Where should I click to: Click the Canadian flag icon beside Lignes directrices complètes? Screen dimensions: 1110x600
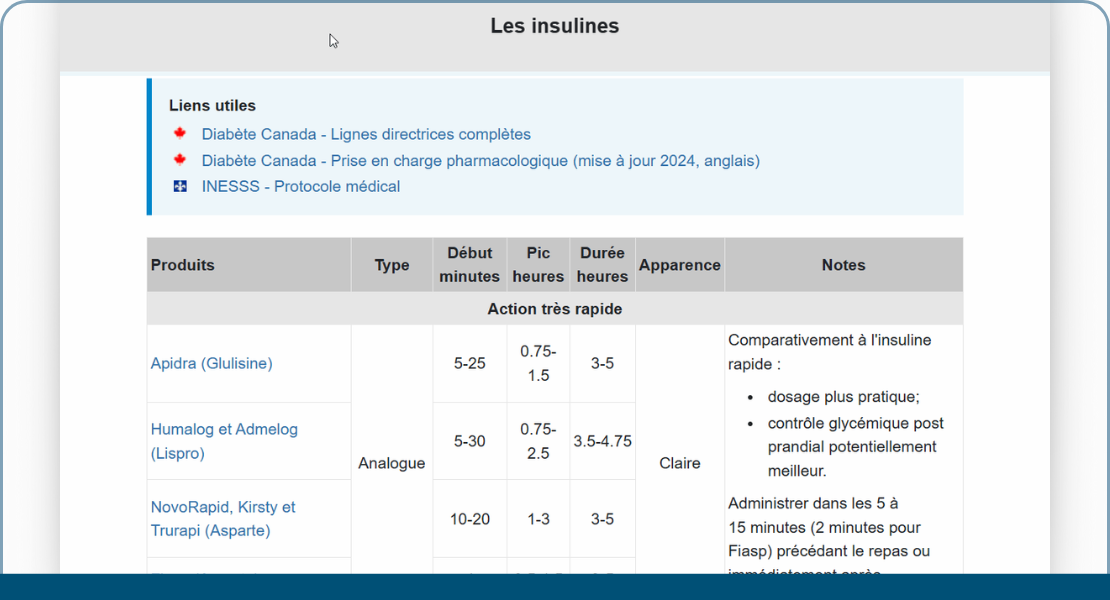181,133
